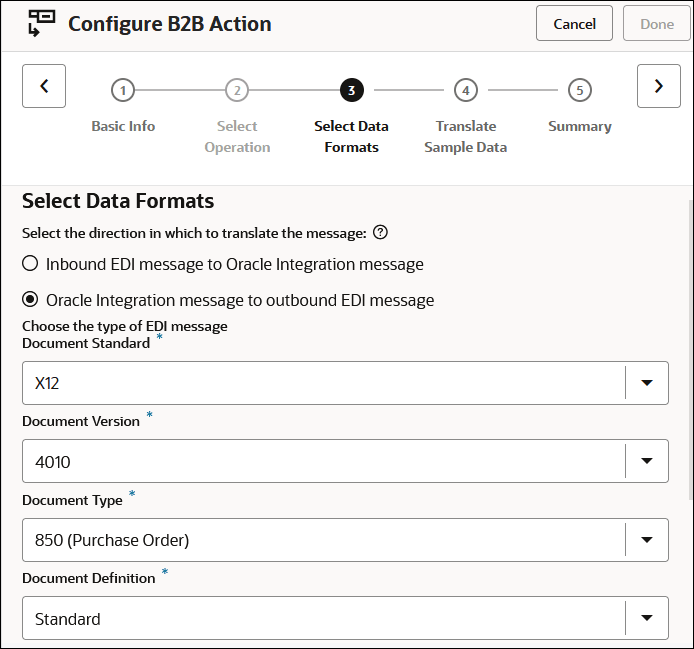694x649 pixels.
Task: Click step 1 circle in the wizard
Action: click(123, 90)
